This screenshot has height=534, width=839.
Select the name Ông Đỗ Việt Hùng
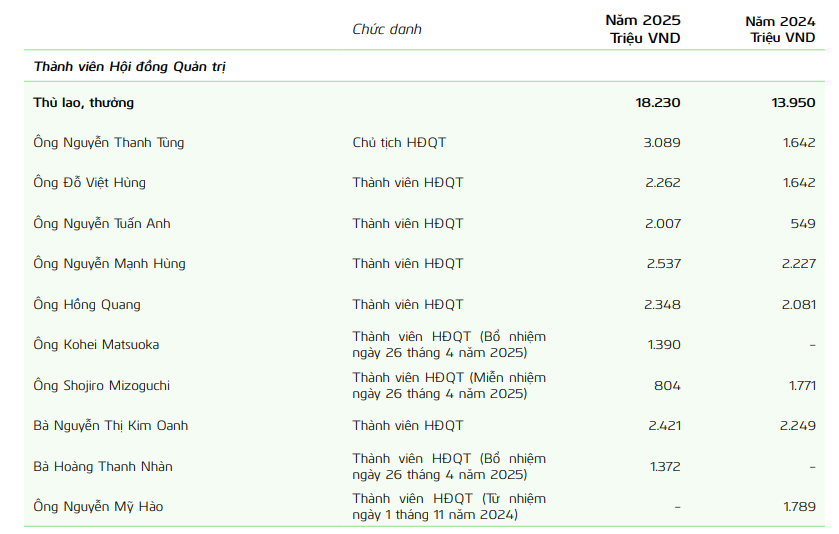[89, 183]
